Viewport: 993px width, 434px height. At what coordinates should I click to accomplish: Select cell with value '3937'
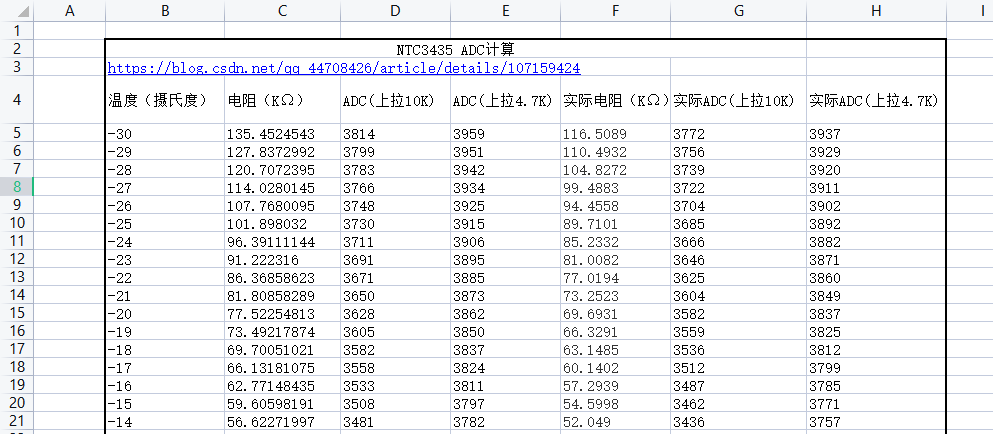tap(876, 134)
